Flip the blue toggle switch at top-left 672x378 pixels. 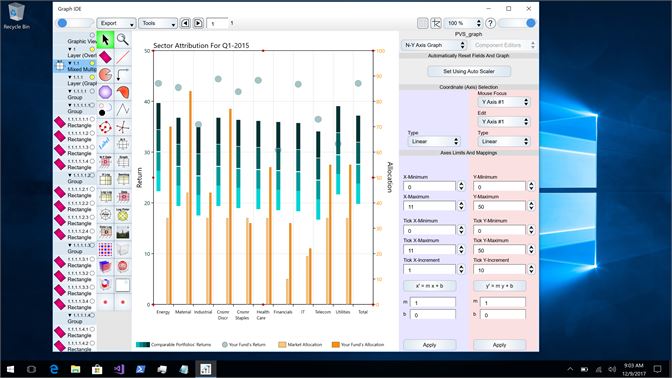(75, 23)
